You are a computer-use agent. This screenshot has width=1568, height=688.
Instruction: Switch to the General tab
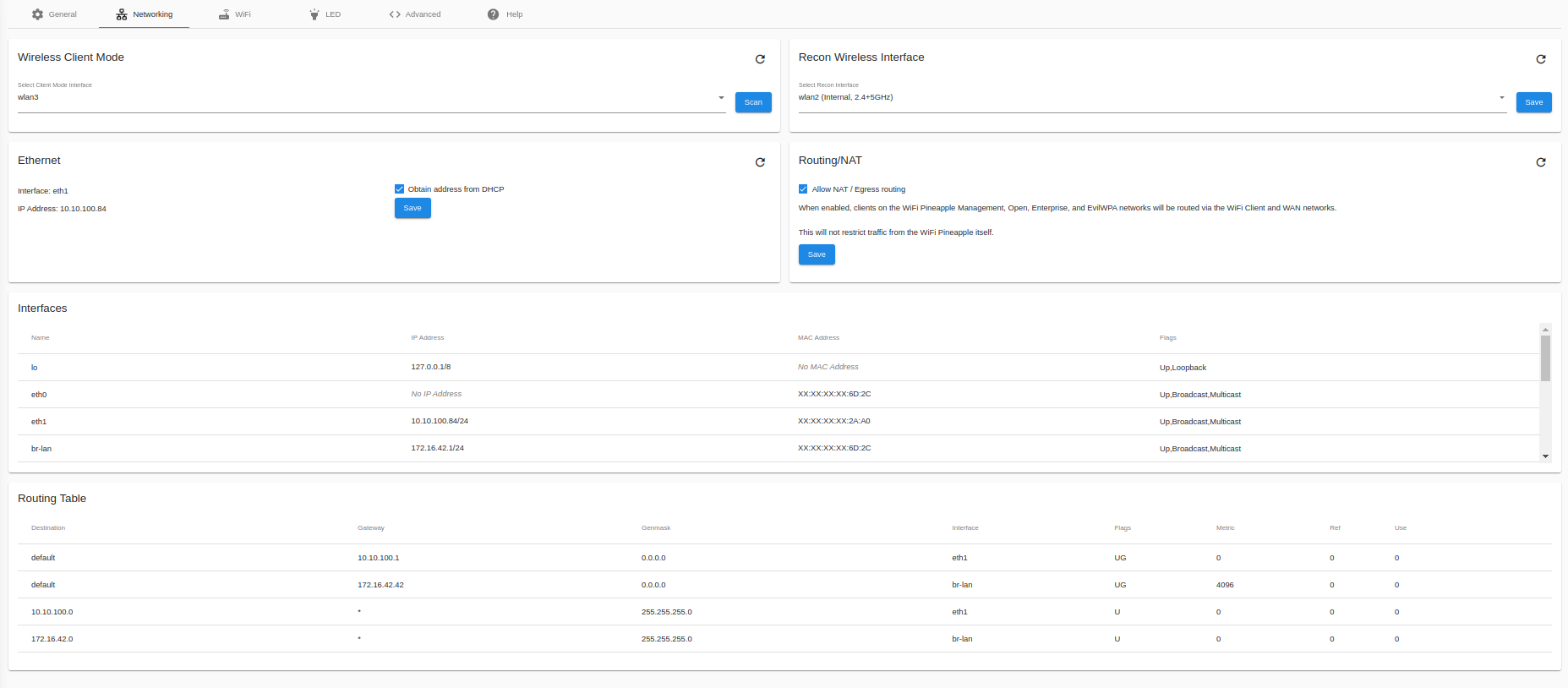pyautogui.click(x=54, y=14)
